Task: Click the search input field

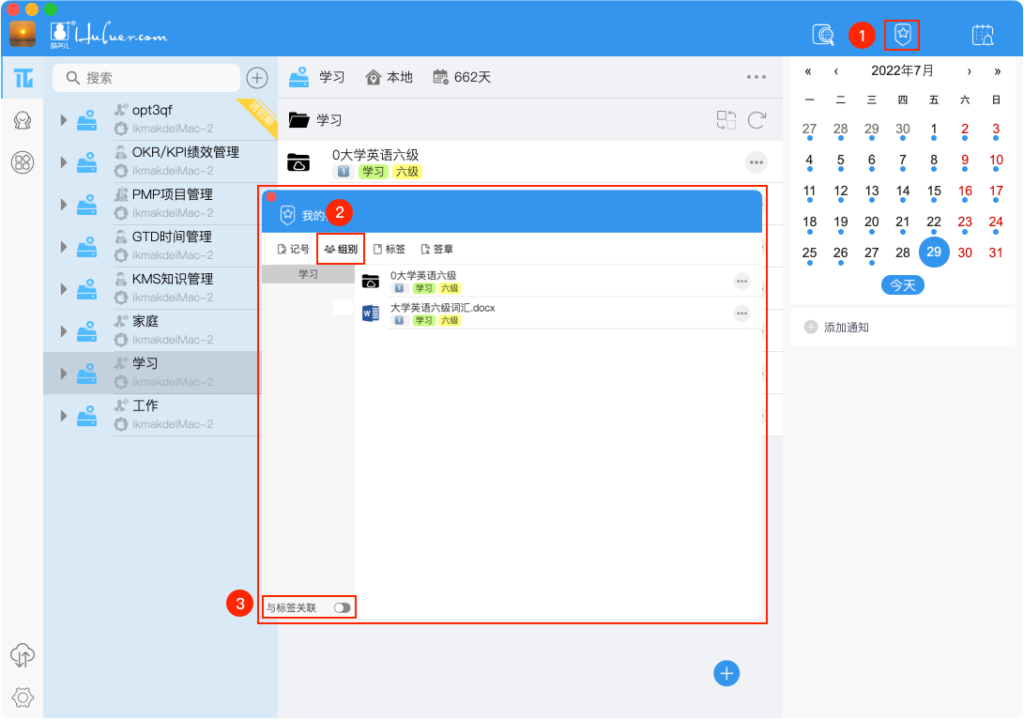Action: (146, 78)
